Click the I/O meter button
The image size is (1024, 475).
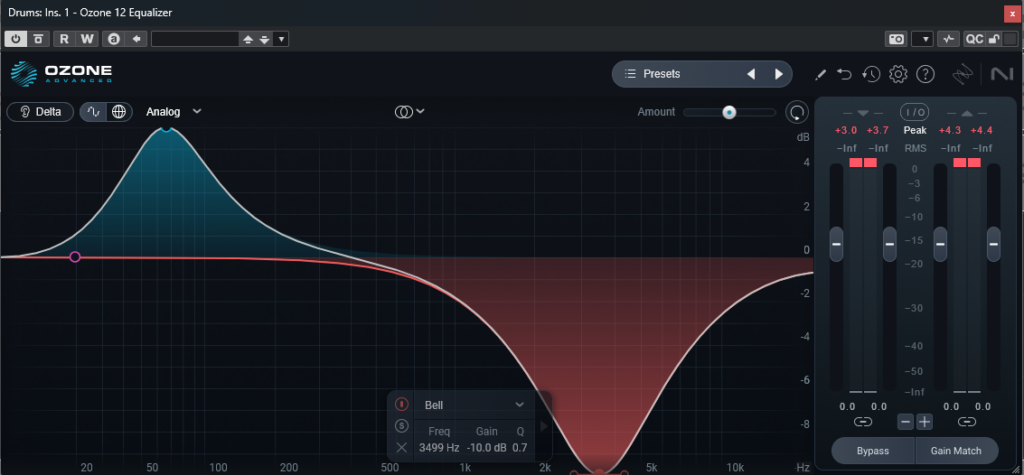(915, 112)
